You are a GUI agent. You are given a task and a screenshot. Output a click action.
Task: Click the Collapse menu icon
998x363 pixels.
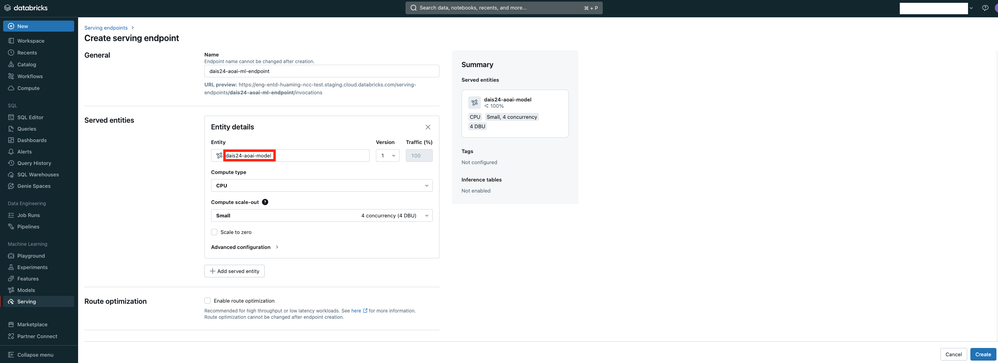11,355
